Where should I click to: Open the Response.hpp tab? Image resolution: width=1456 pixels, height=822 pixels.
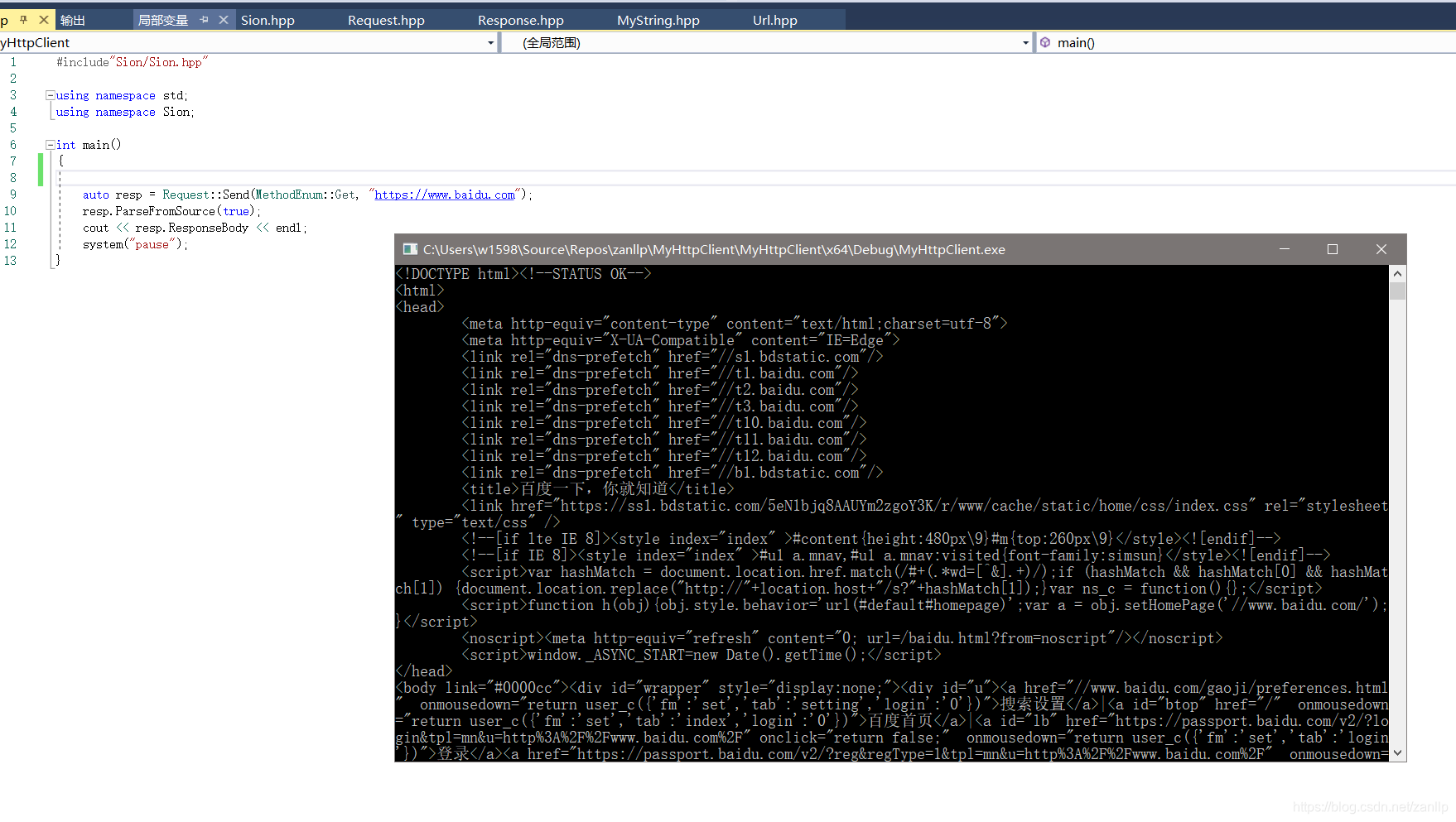pos(520,20)
